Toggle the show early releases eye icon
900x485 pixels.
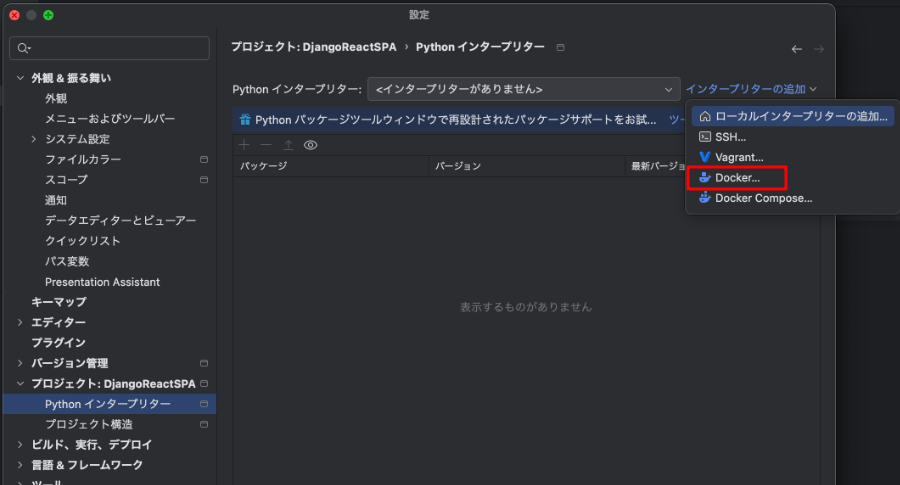coord(311,145)
